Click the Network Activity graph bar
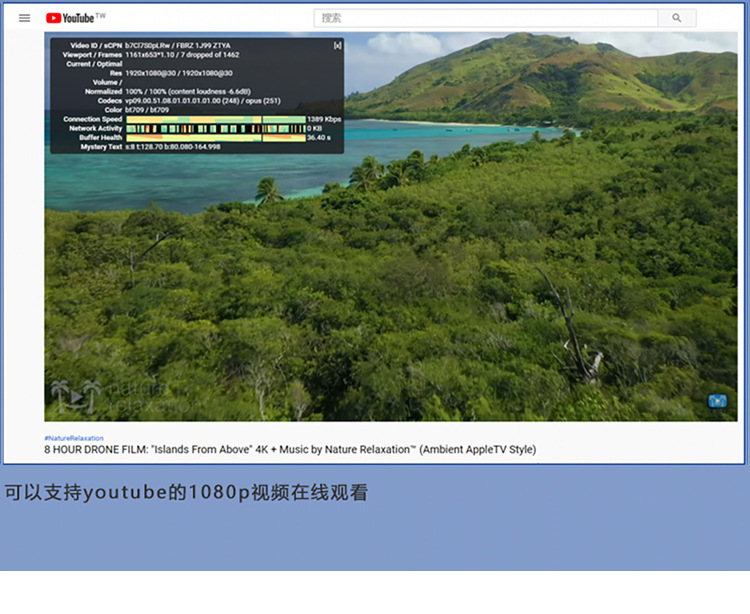The width and height of the screenshot is (750, 614). 215,128
